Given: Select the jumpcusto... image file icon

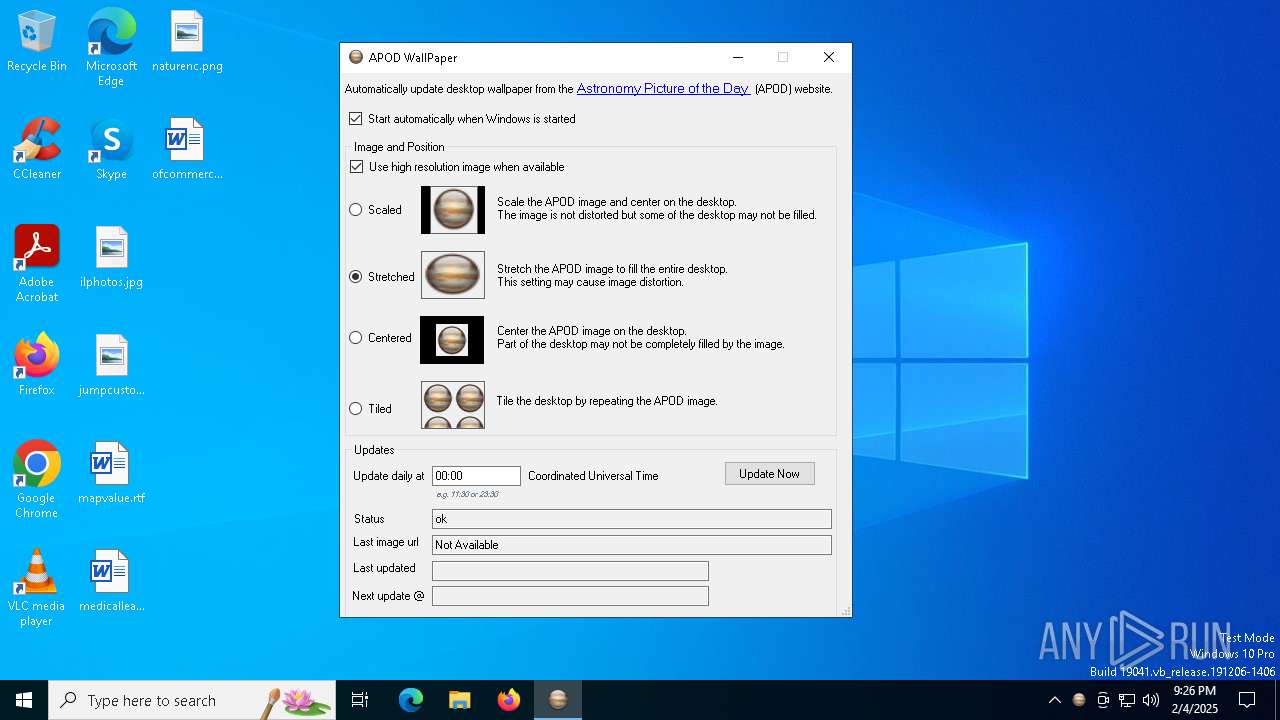Looking at the screenshot, I should [111, 365].
